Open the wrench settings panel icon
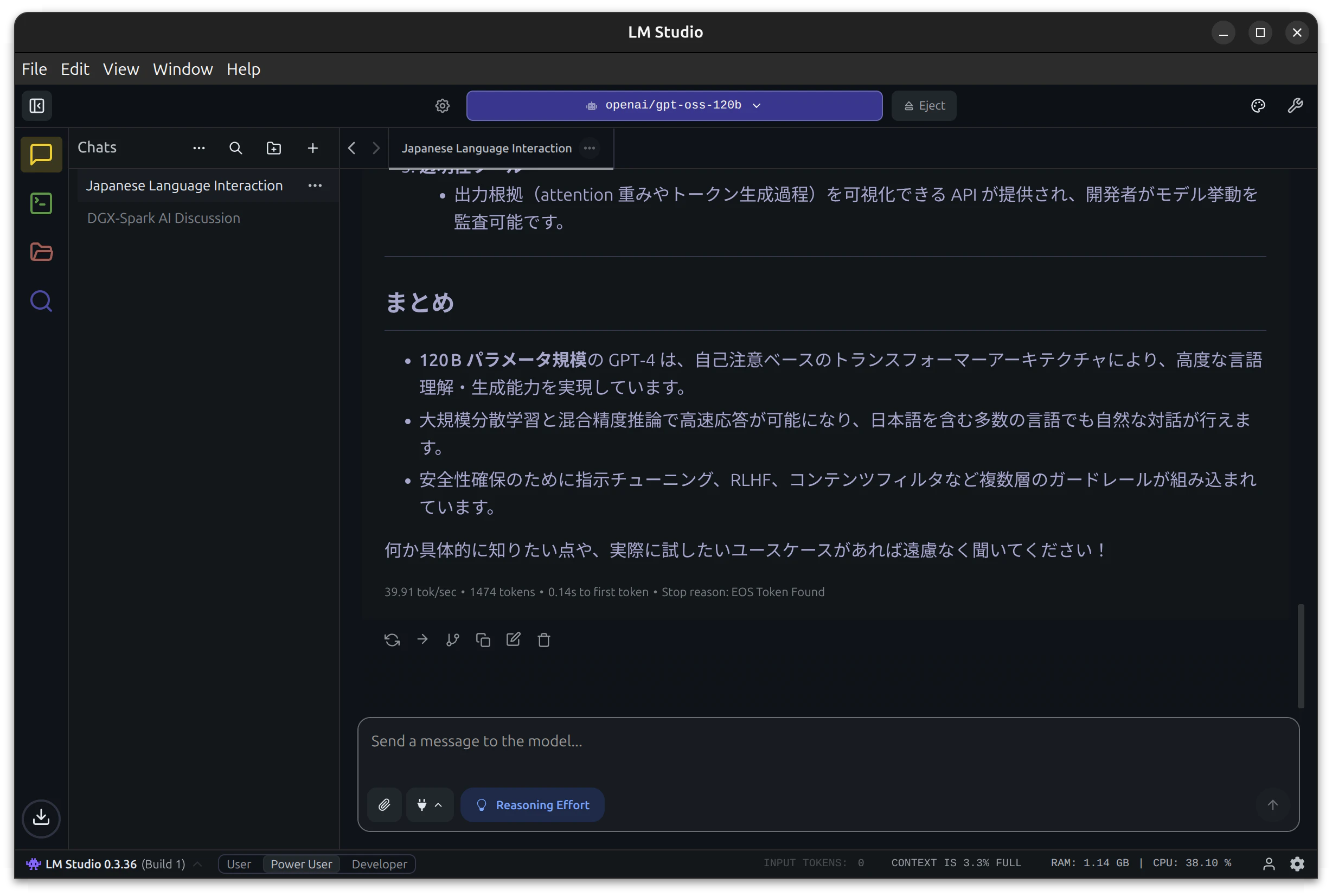This screenshot has height=896, width=1332. 1296,106
